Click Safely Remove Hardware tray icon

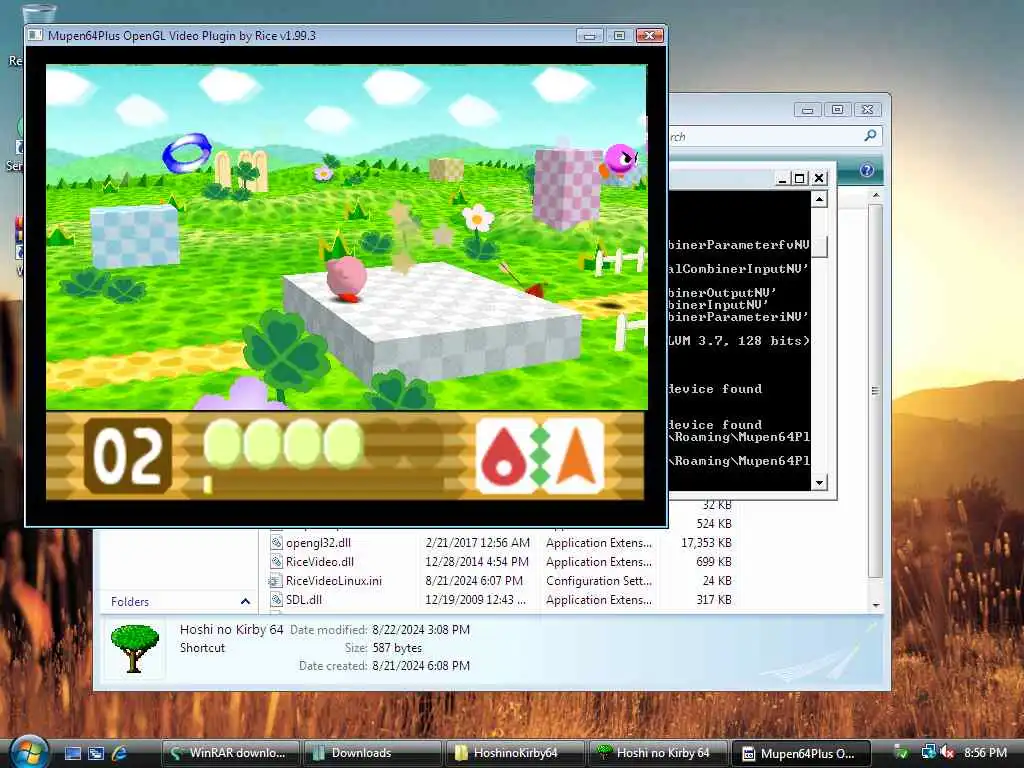click(901, 753)
